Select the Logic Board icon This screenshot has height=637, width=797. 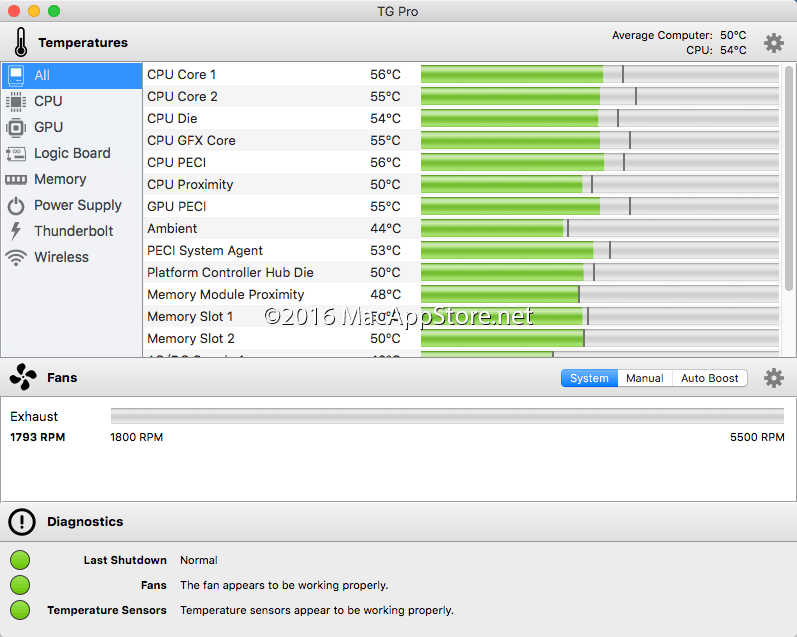16,153
